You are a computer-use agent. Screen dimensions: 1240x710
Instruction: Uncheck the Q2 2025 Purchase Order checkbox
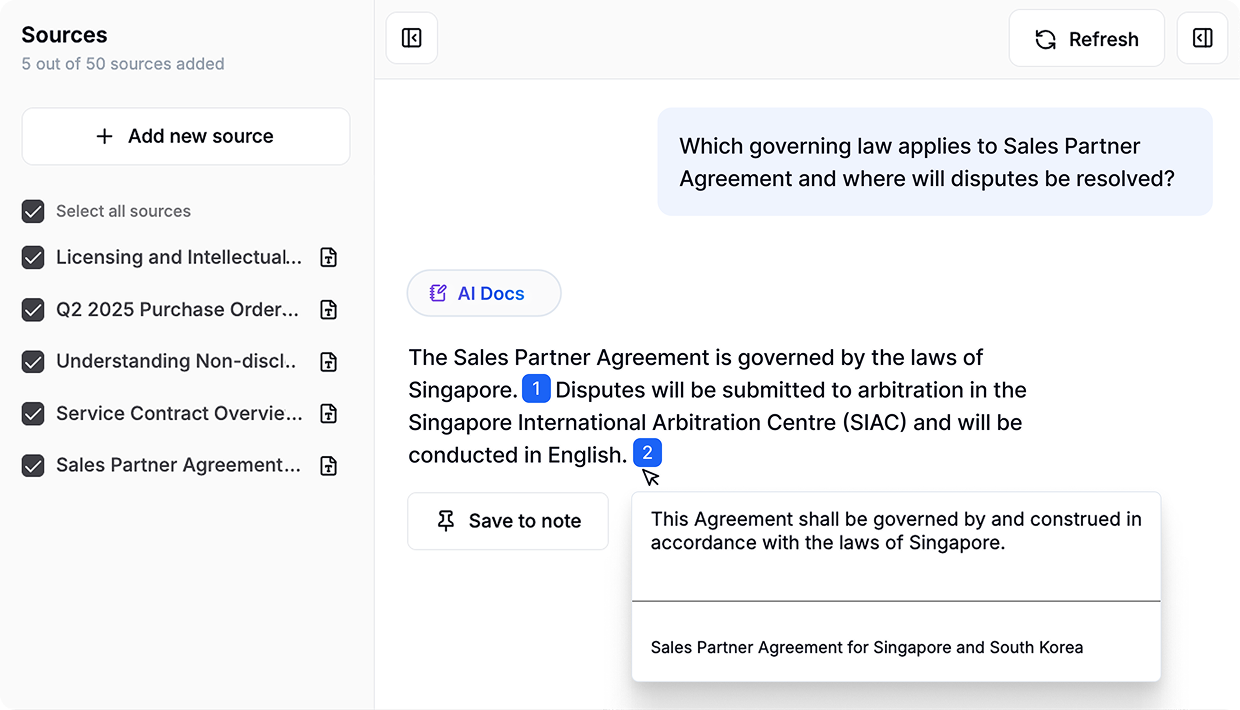coord(33,310)
